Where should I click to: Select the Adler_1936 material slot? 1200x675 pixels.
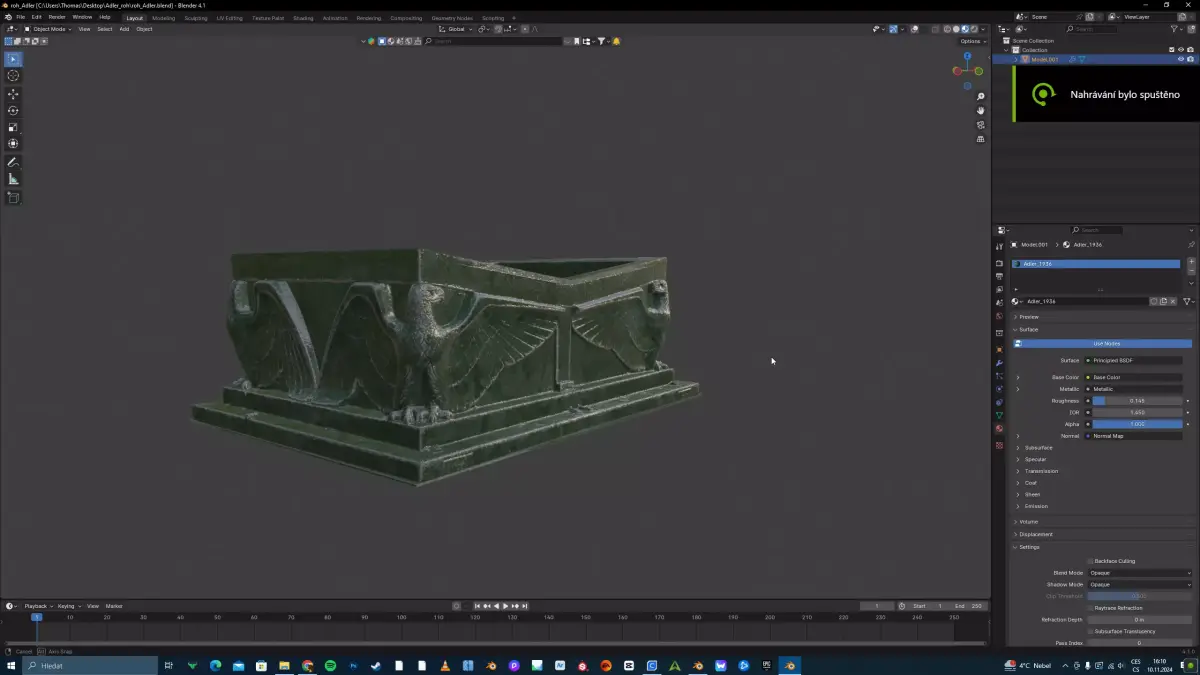pyautogui.click(x=1096, y=264)
